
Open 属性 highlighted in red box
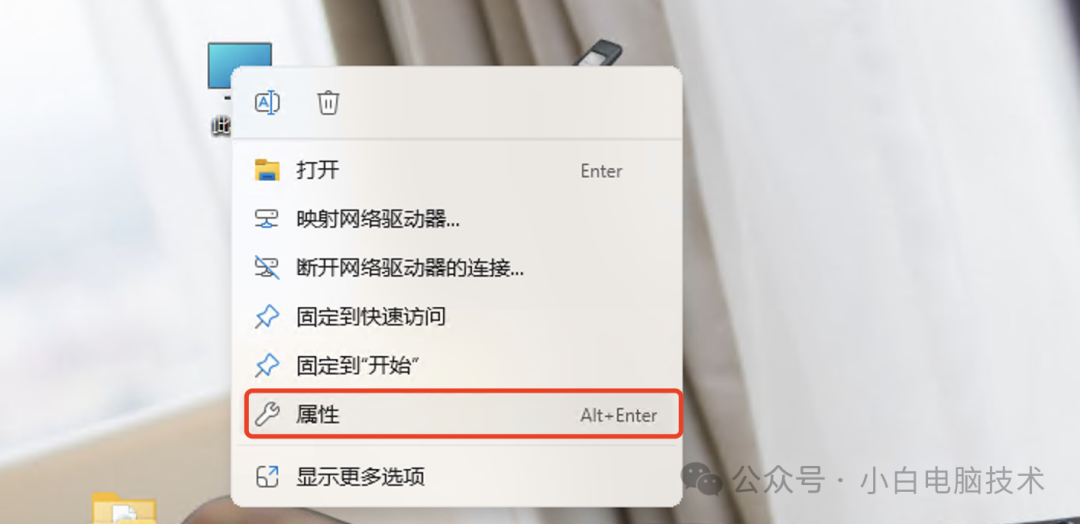point(464,415)
